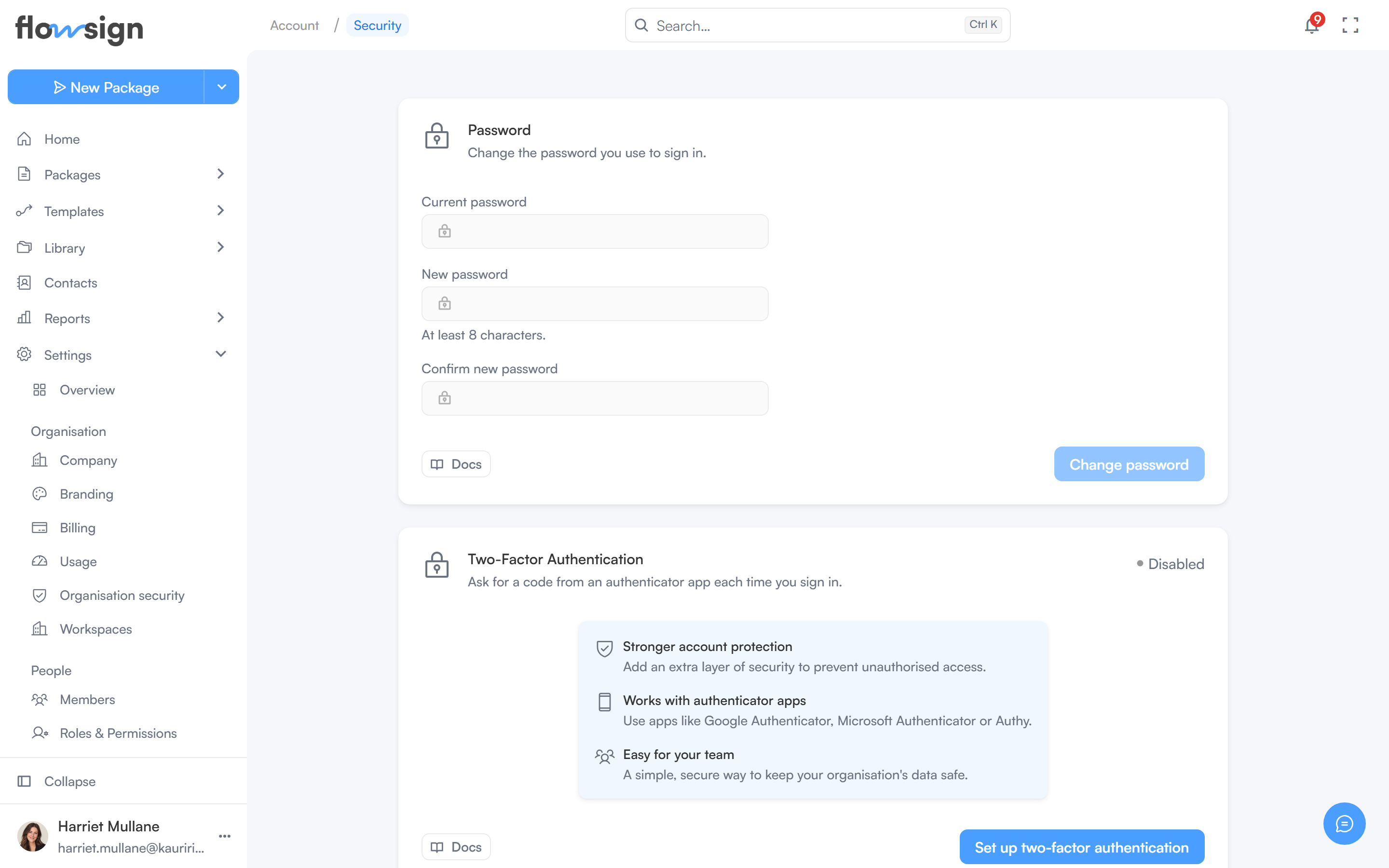Screen dimensions: 1389x868
Task: Click the search magnifier icon
Action: 641,25
